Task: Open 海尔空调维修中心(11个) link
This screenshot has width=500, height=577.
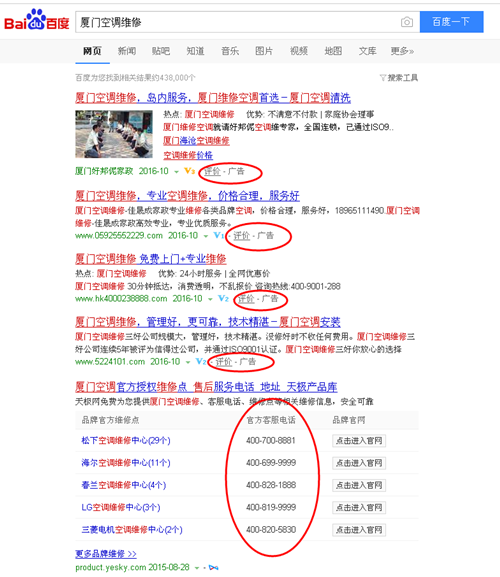Action: click(x=126, y=463)
